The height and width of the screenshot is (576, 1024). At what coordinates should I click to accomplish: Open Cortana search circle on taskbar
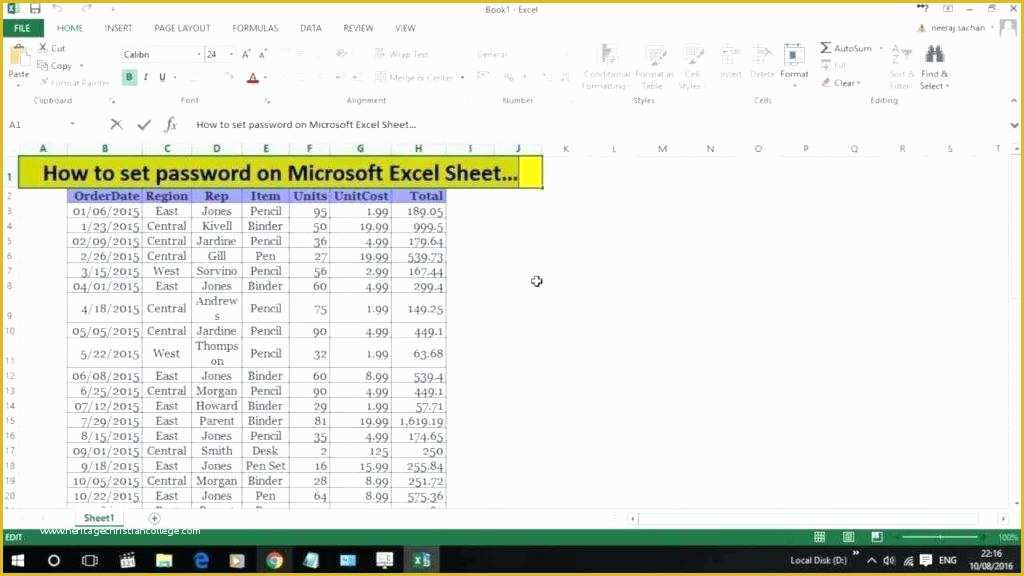[x=54, y=560]
